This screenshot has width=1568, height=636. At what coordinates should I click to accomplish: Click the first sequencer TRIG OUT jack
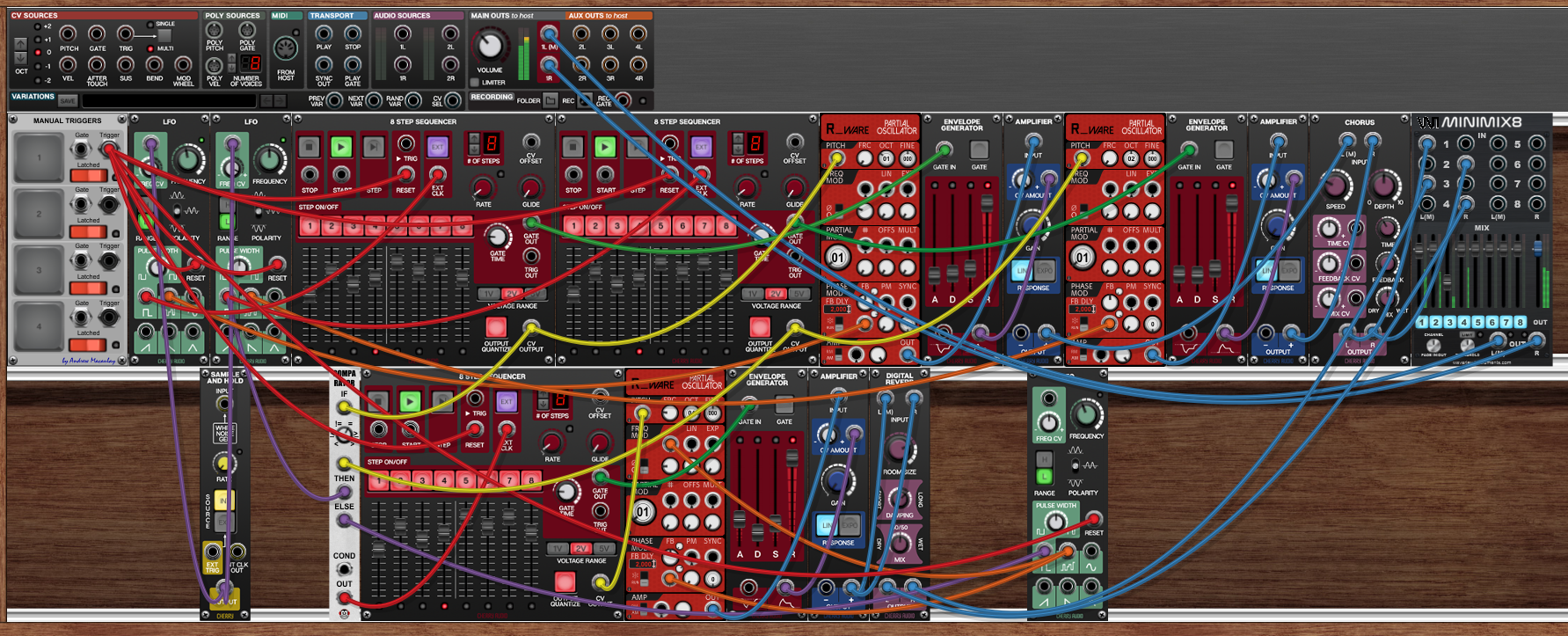[x=531, y=257]
